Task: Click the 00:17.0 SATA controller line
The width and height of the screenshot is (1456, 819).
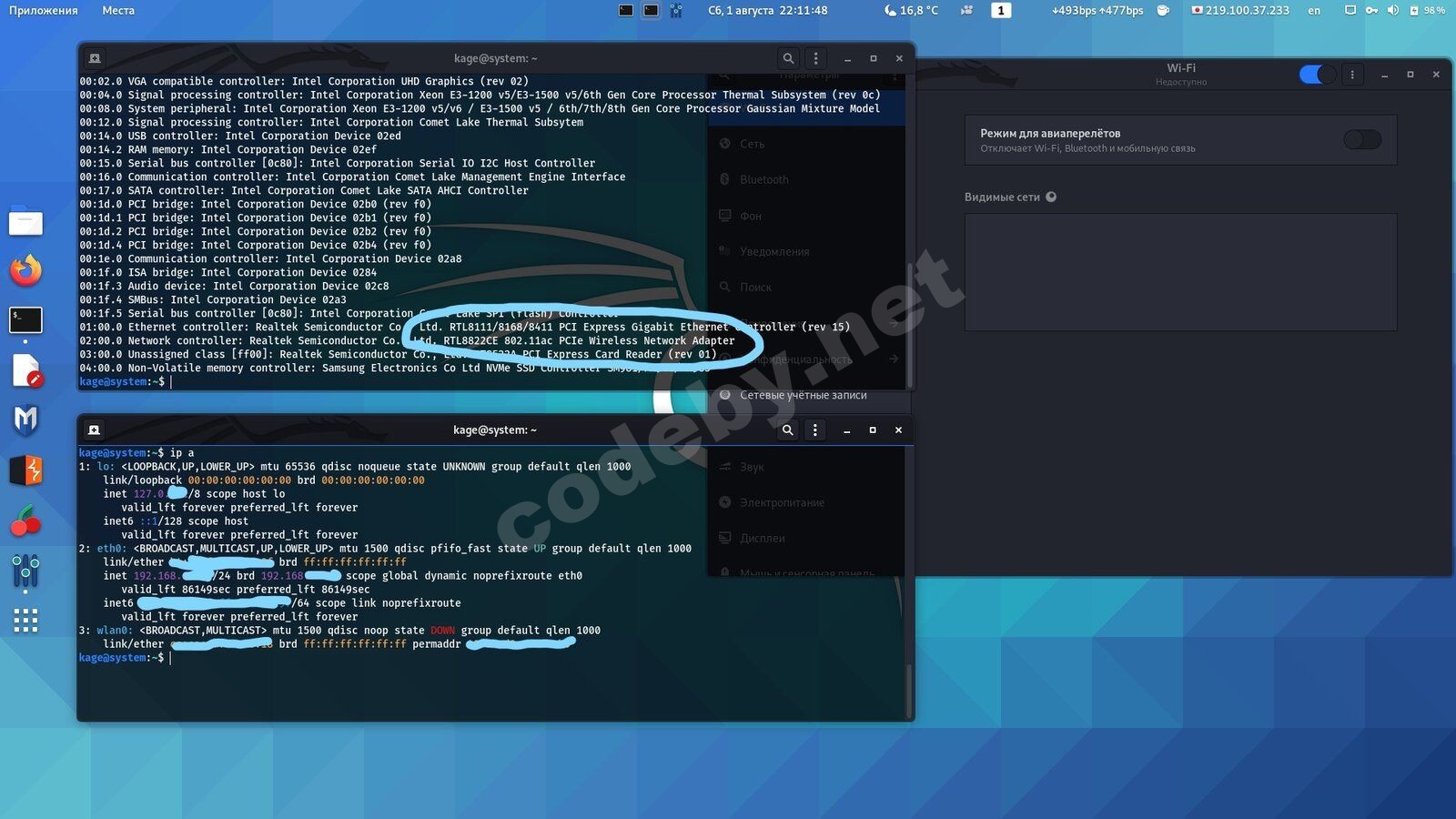Action: click(304, 190)
